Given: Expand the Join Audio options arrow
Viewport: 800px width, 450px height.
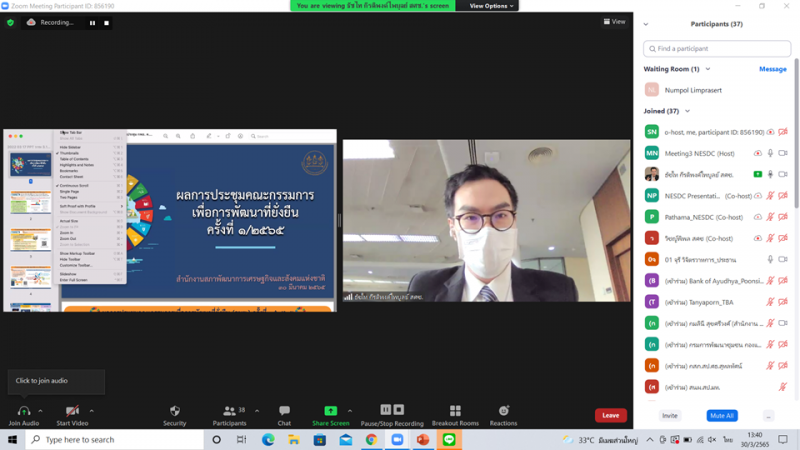Looking at the screenshot, I should coord(40,411).
